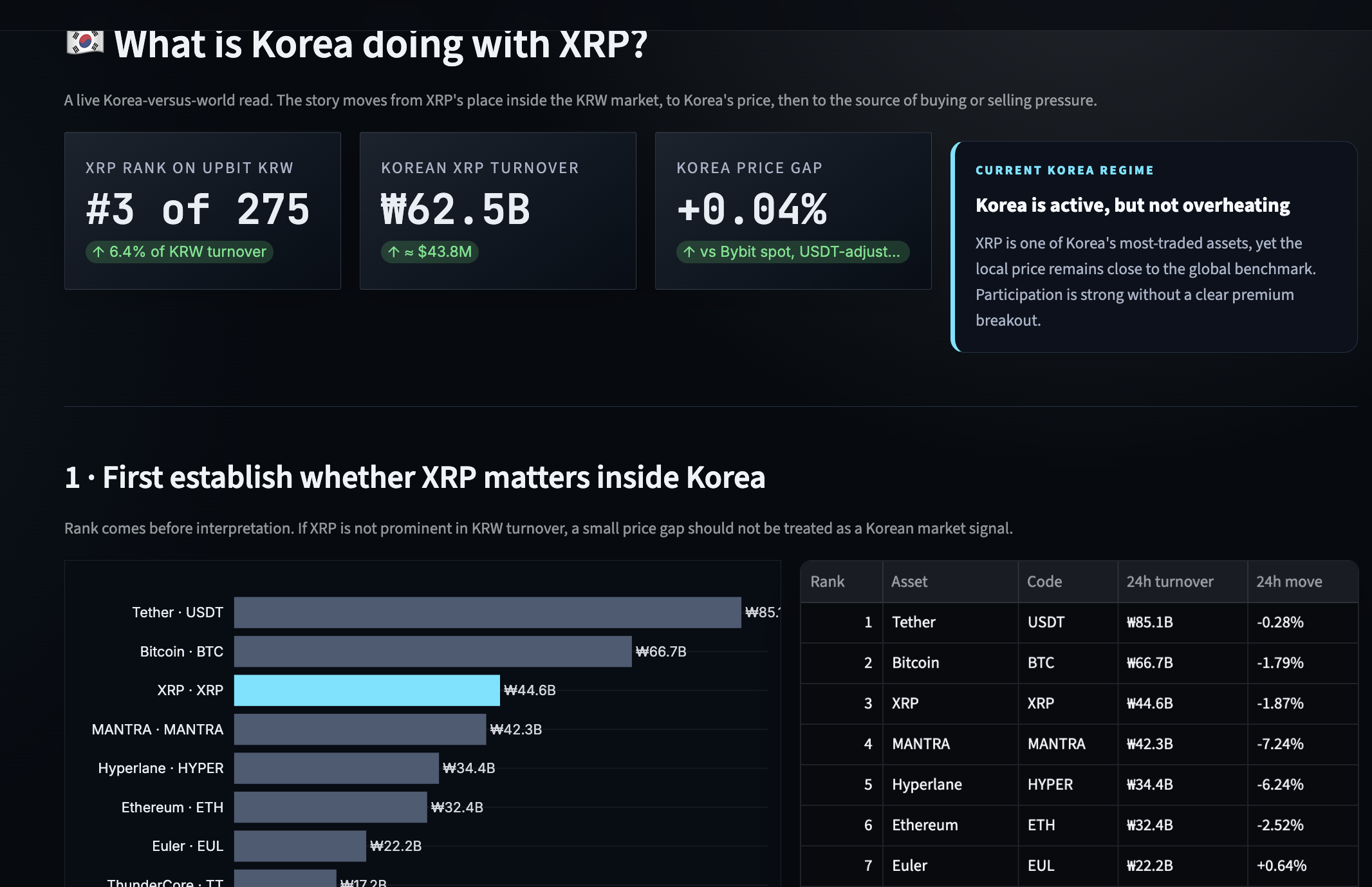This screenshot has height=887, width=1372.
Task: Click the "₩34.4B" label beside the Hyperlane bar
Action: point(469,768)
